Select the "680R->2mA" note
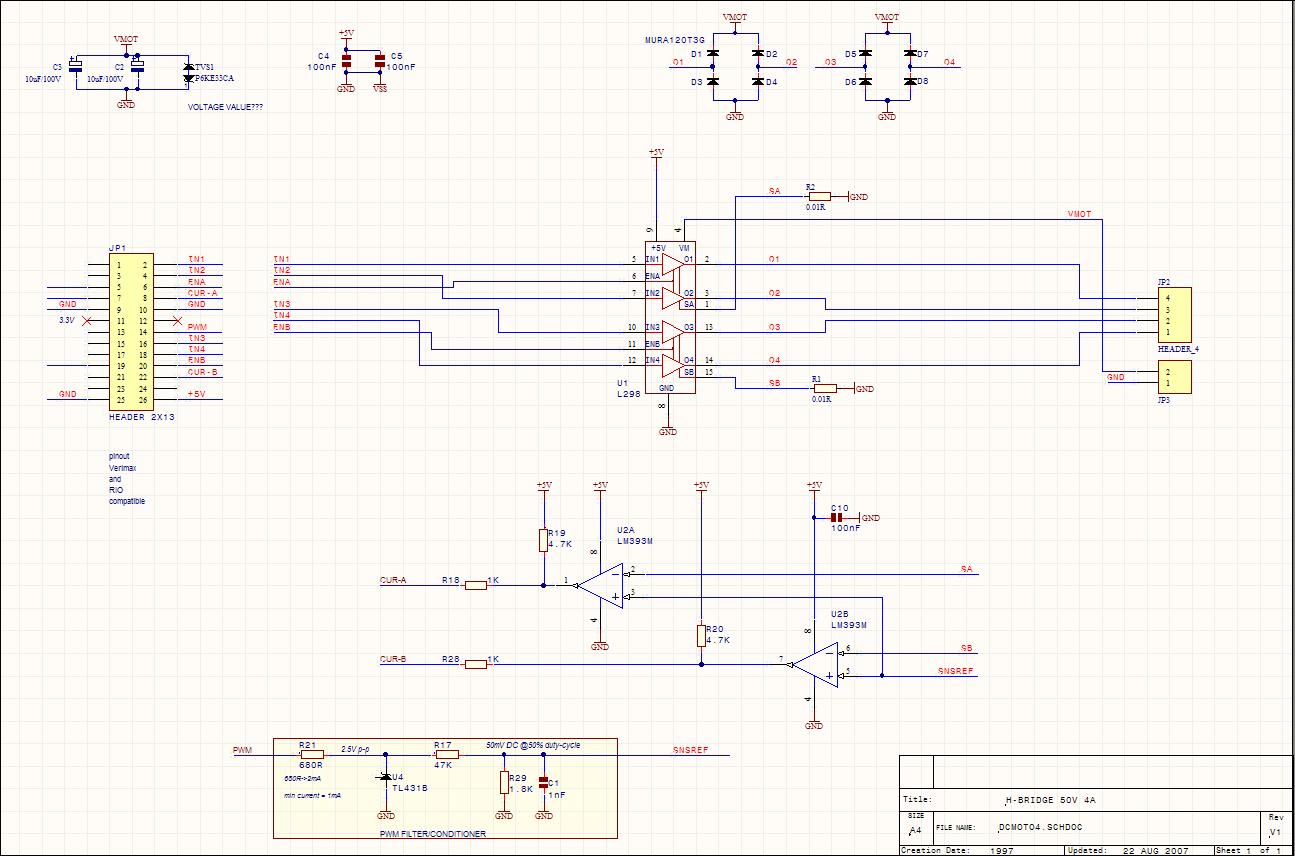The image size is (1295, 856). pos(304,778)
